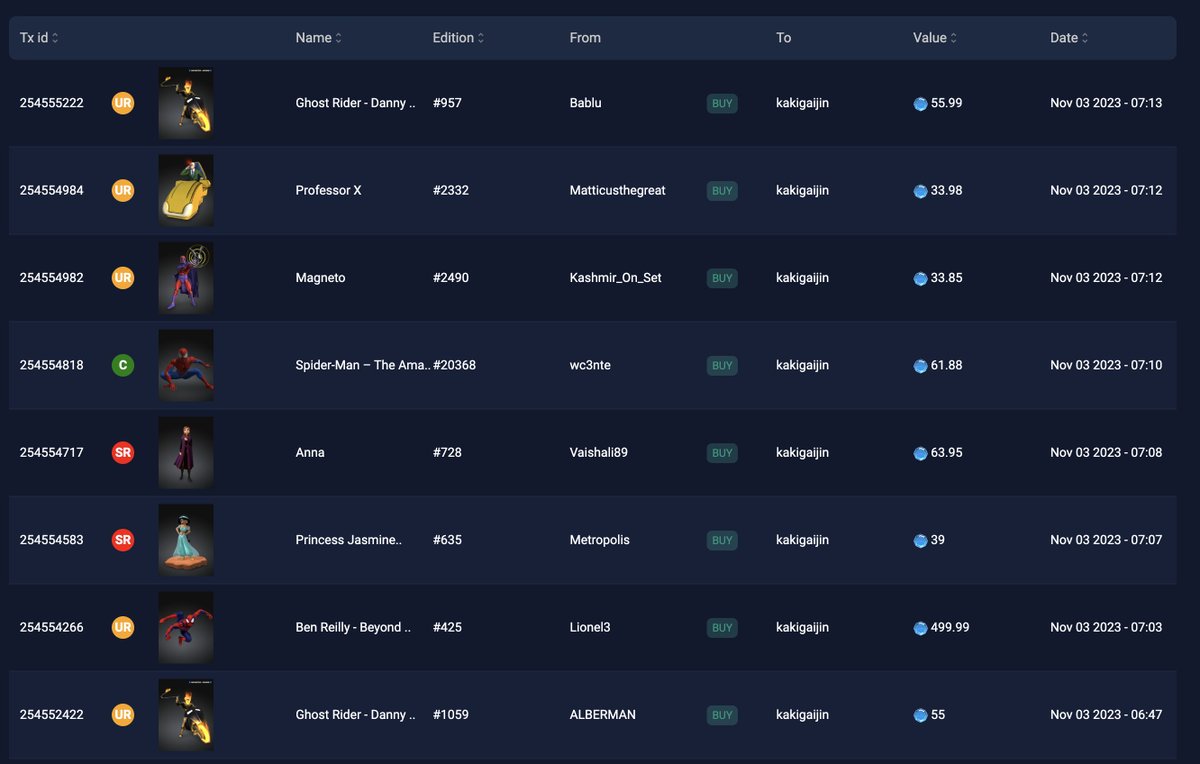
Task: Click the BUY tag in Bablu row
Action: tap(722, 103)
